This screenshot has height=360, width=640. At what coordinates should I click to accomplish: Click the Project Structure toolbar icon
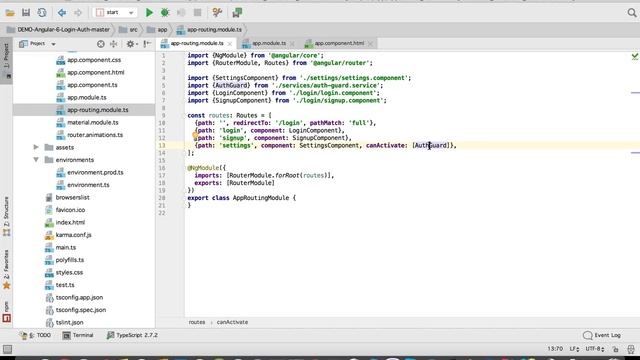click(x=237, y=13)
